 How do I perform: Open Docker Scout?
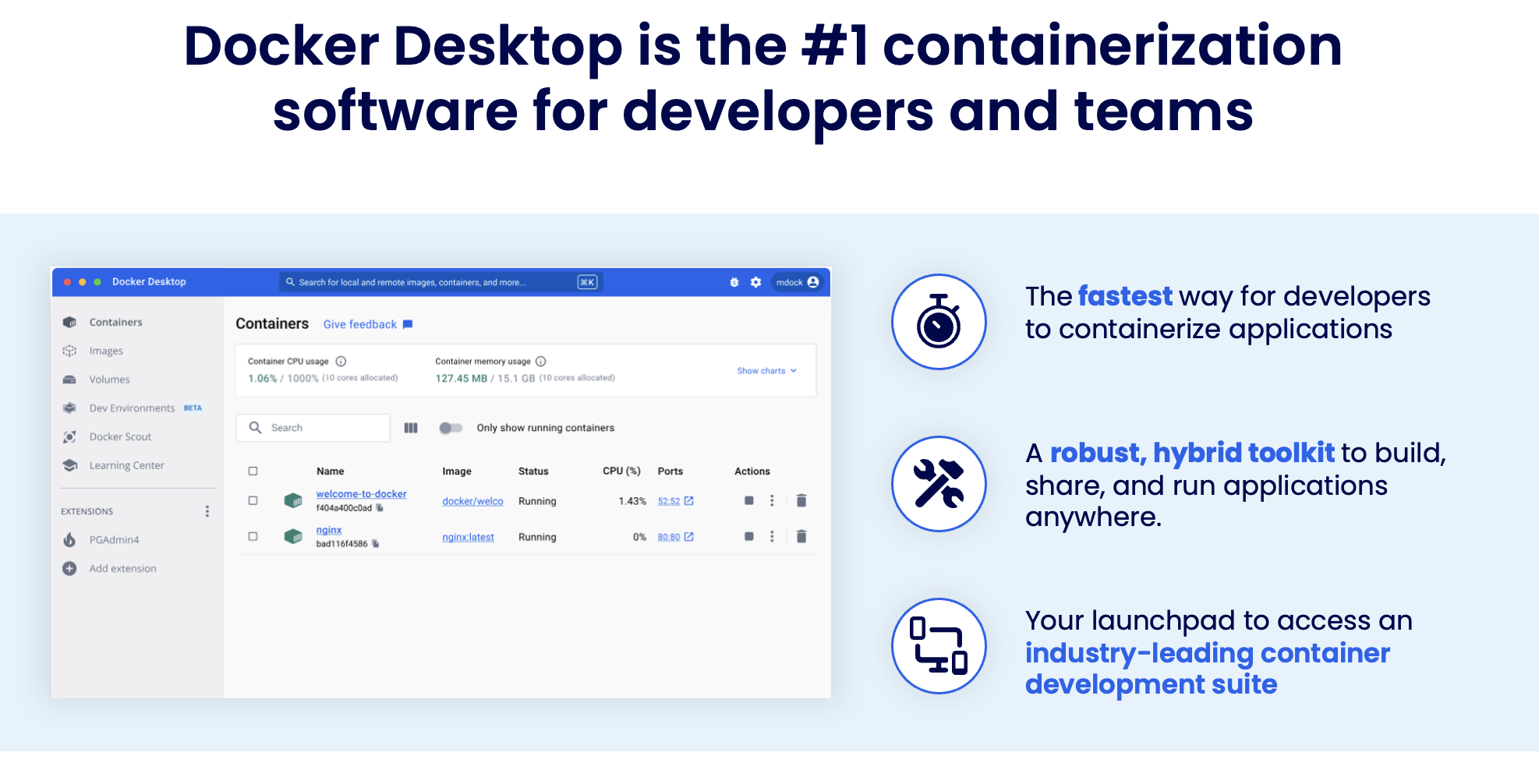[120, 436]
